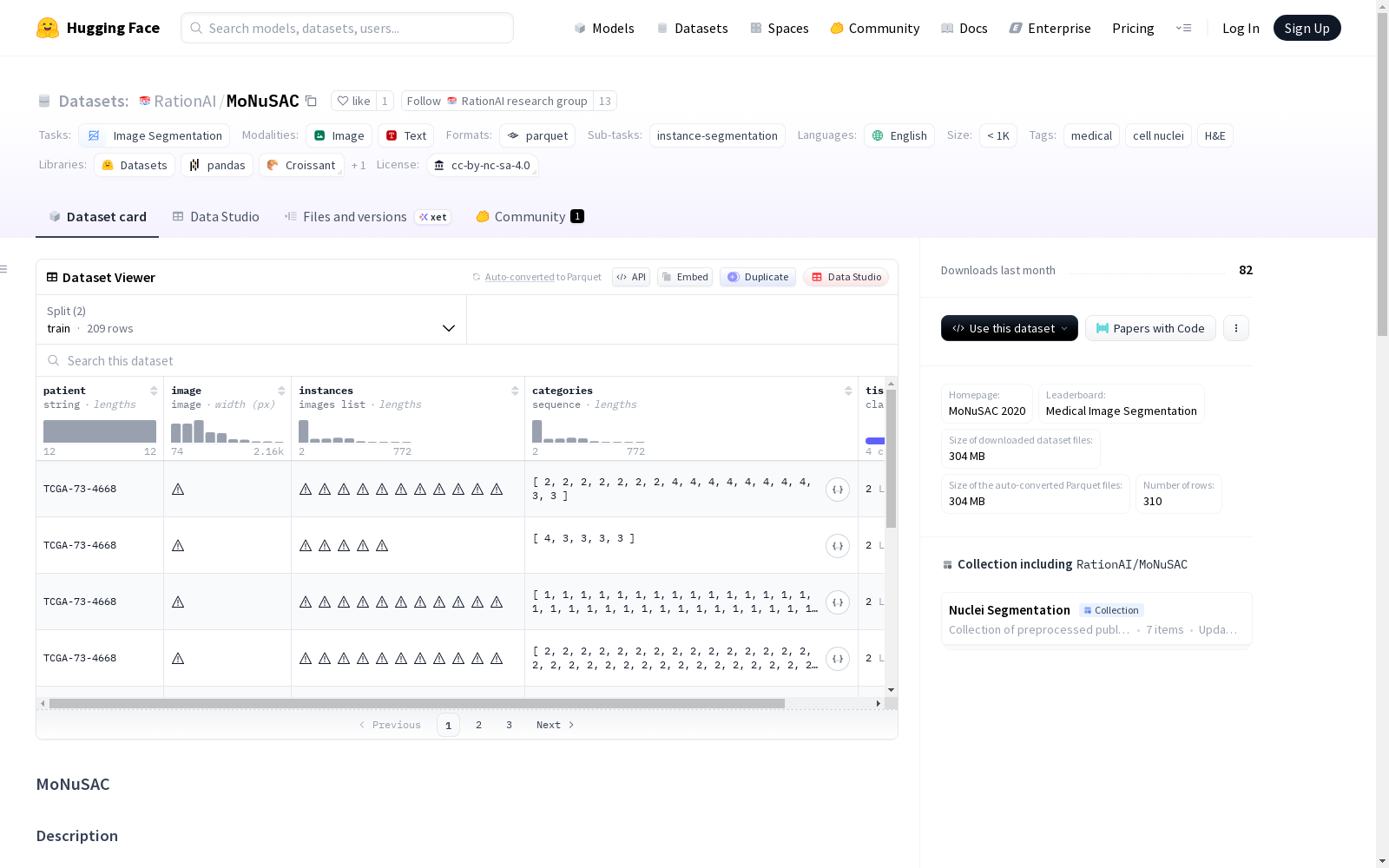The height and width of the screenshot is (868, 1389).
Task: Open Papers with Code link
Action: click(1150, 328)
